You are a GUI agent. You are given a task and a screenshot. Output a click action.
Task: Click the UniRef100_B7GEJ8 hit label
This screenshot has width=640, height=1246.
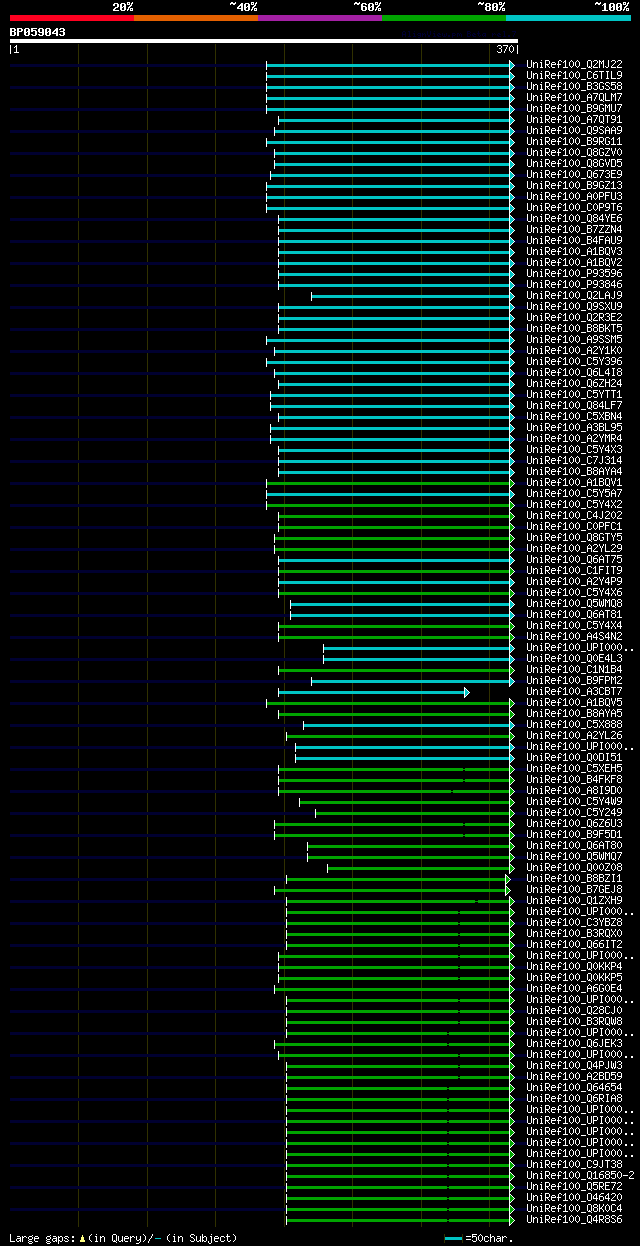point(574,889)
